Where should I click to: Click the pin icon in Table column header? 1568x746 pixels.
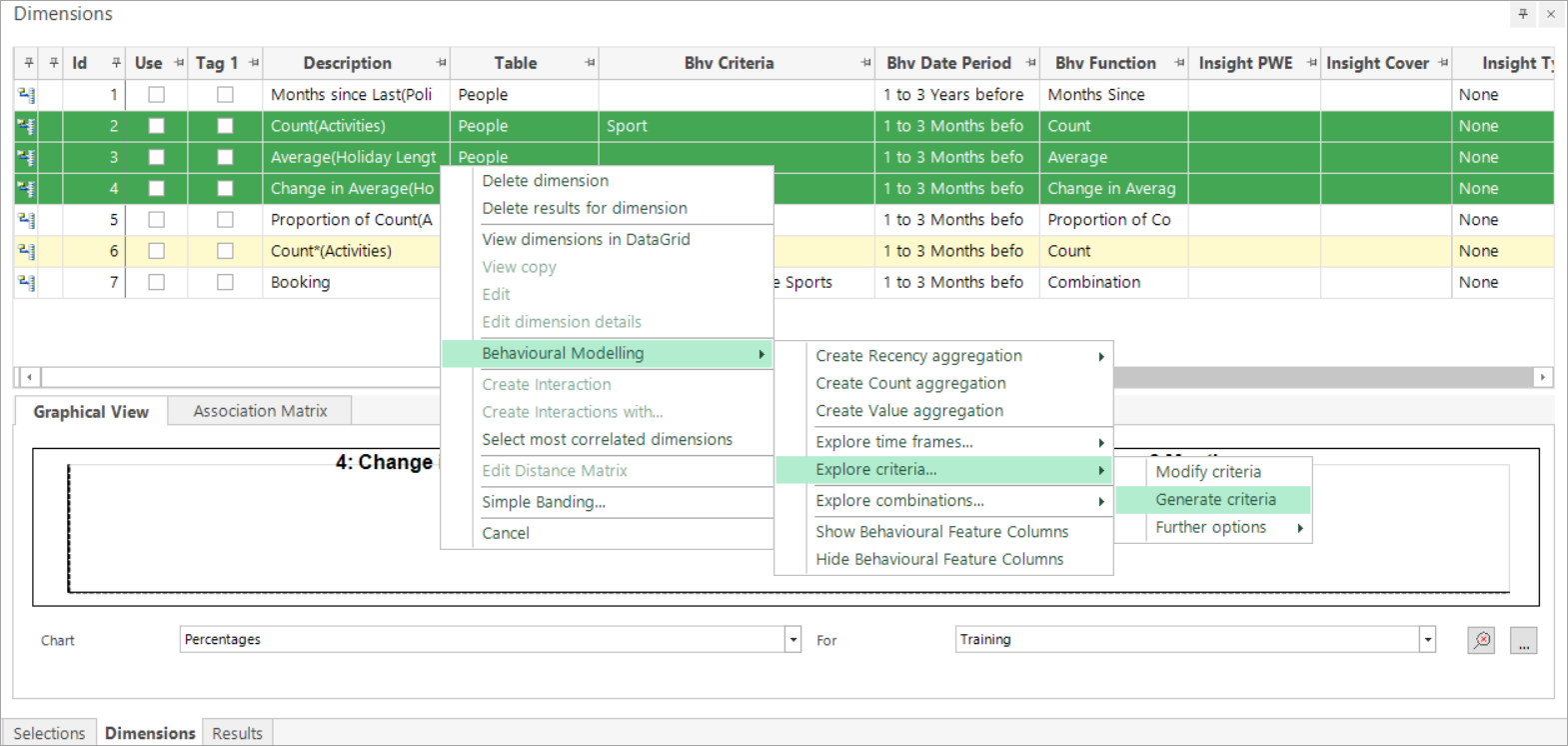[590, 63]
